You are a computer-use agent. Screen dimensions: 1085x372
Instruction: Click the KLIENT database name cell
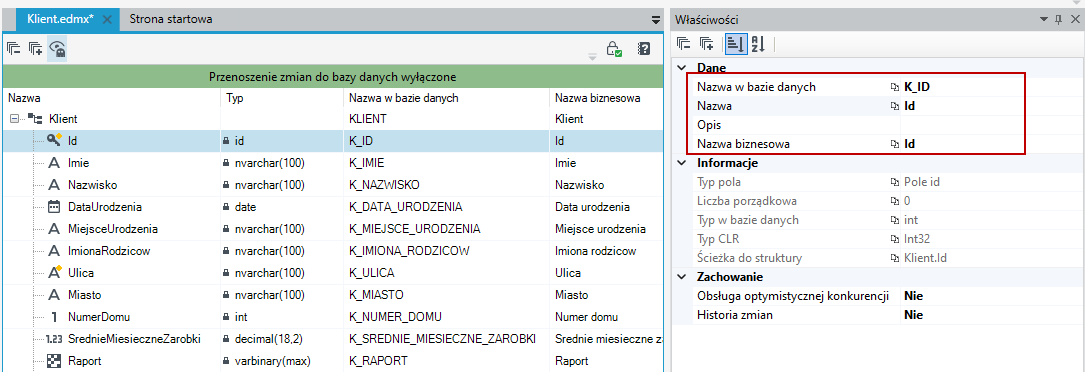tap(446, 119)
